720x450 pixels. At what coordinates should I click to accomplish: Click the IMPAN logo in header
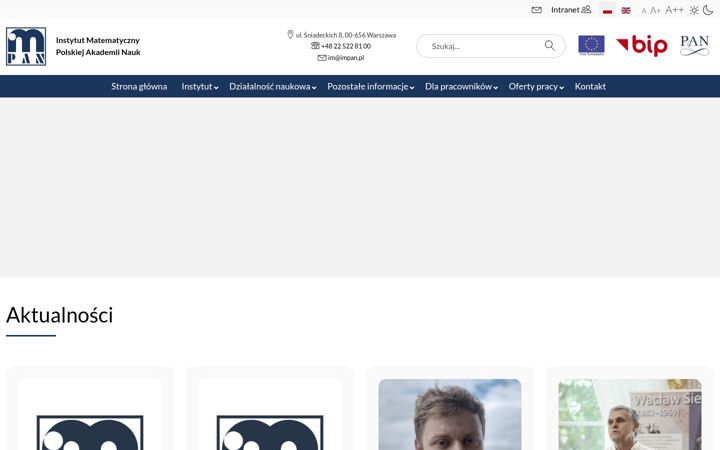[x=26, y=46]
